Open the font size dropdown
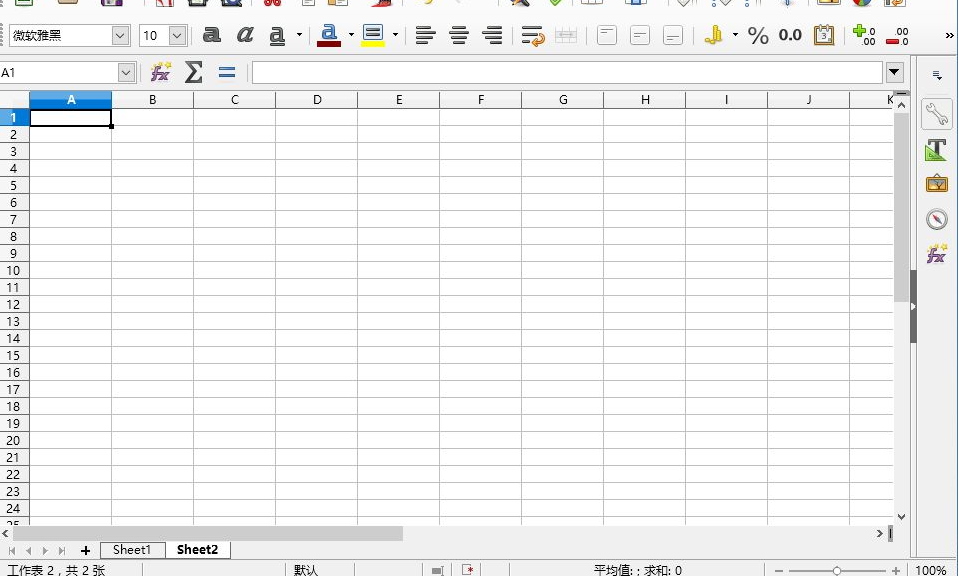958x578 pixels. tap(177, 35)
